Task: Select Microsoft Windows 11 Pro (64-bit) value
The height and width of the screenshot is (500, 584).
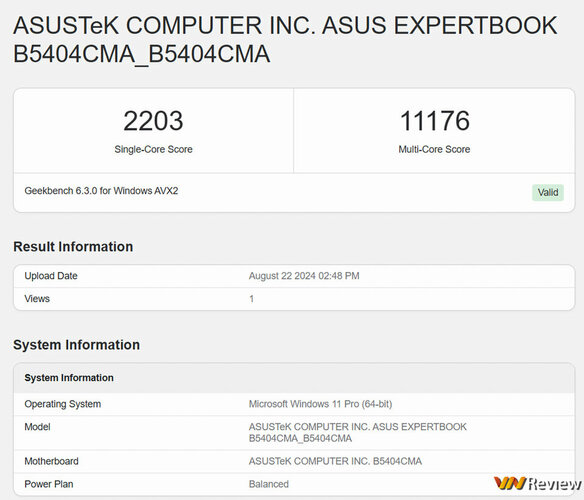Action: click(320, 404)
